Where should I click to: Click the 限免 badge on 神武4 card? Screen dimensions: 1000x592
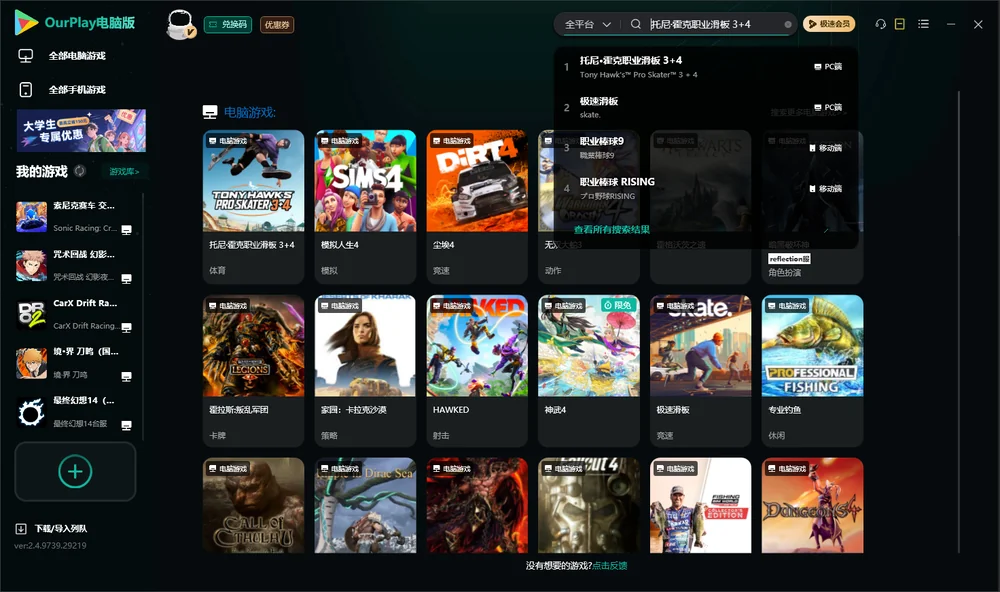pos(617,306)
